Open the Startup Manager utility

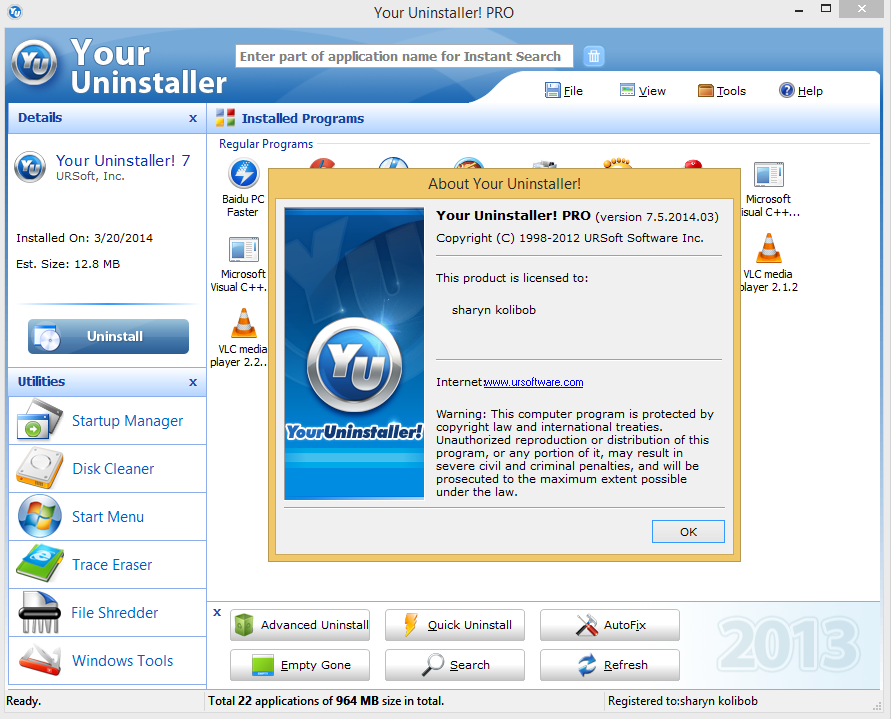click(x=107, y=421)
